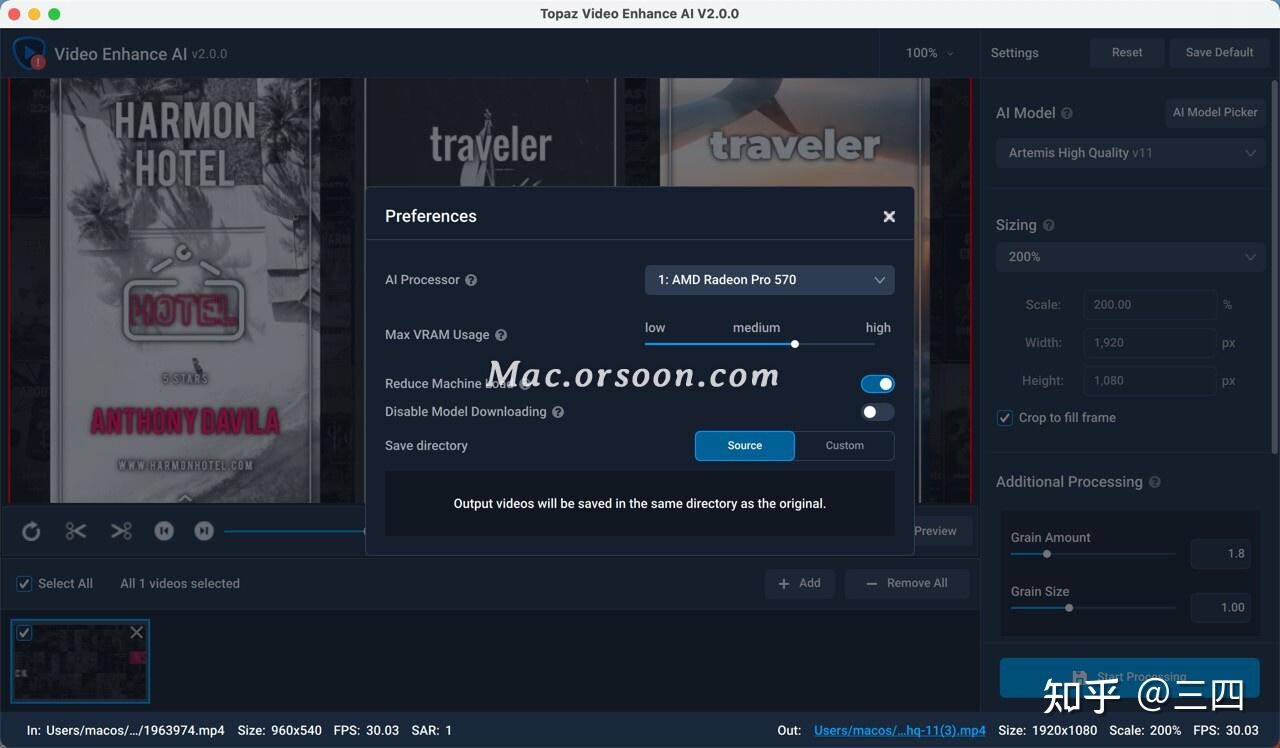1280x748 pixels.
Task: Click Remove All button
Action: [907, 584]
